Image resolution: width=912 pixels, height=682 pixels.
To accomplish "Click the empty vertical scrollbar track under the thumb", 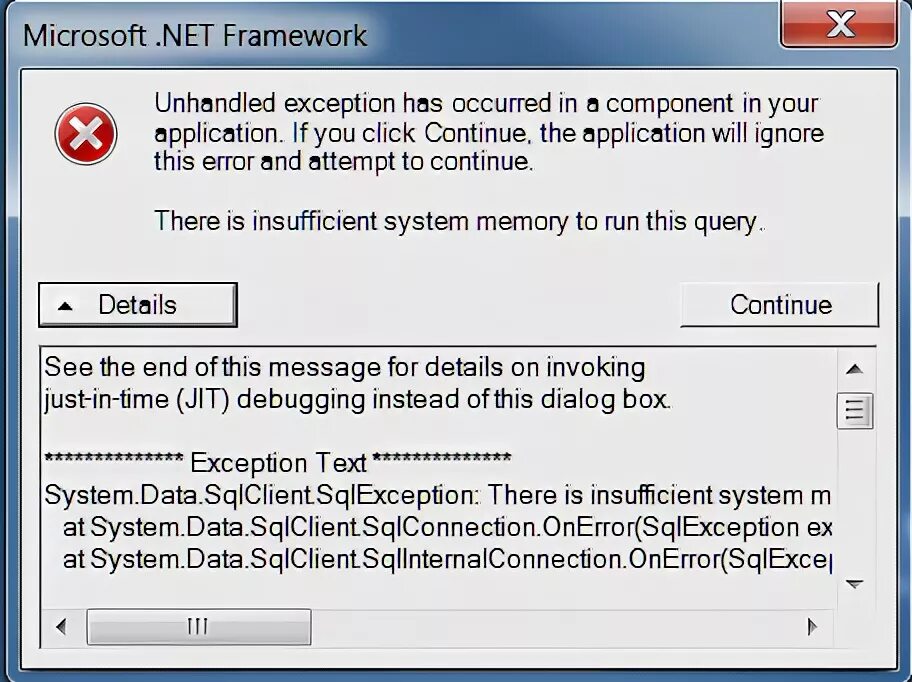I will point(854,498).
